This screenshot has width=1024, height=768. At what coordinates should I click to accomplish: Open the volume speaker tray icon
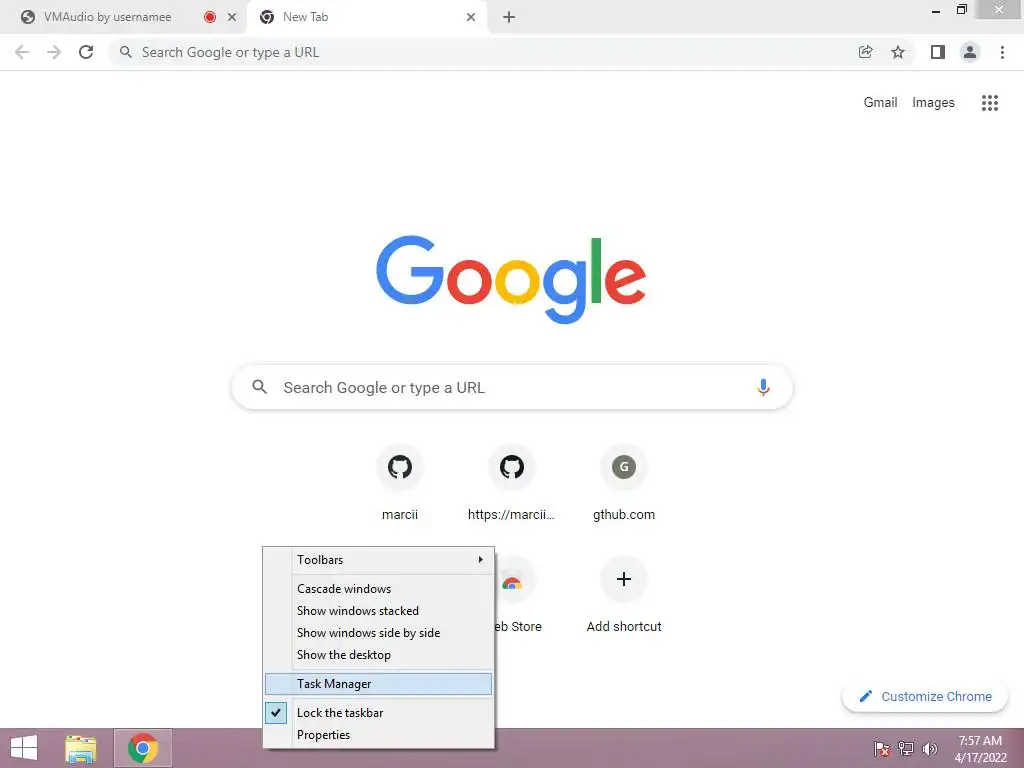pos(929,749)
